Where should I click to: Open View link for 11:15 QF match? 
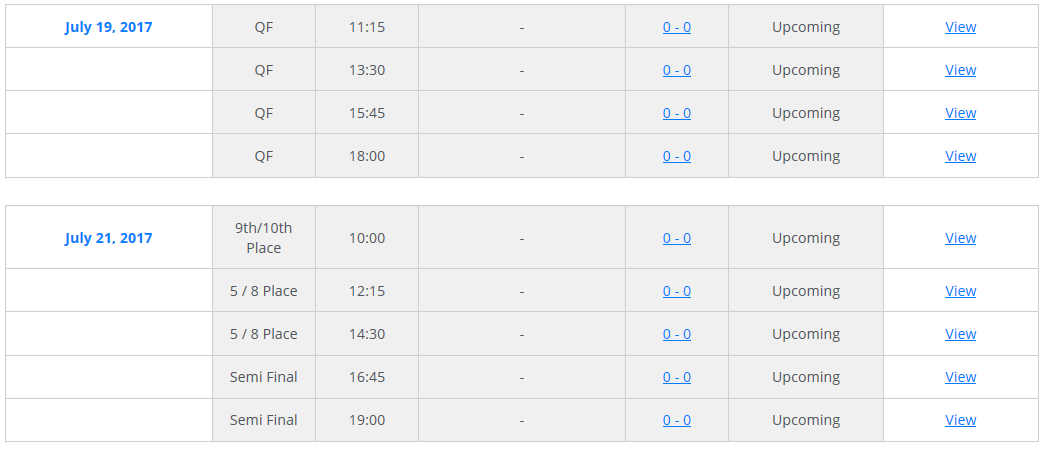(x=960, y=27)
